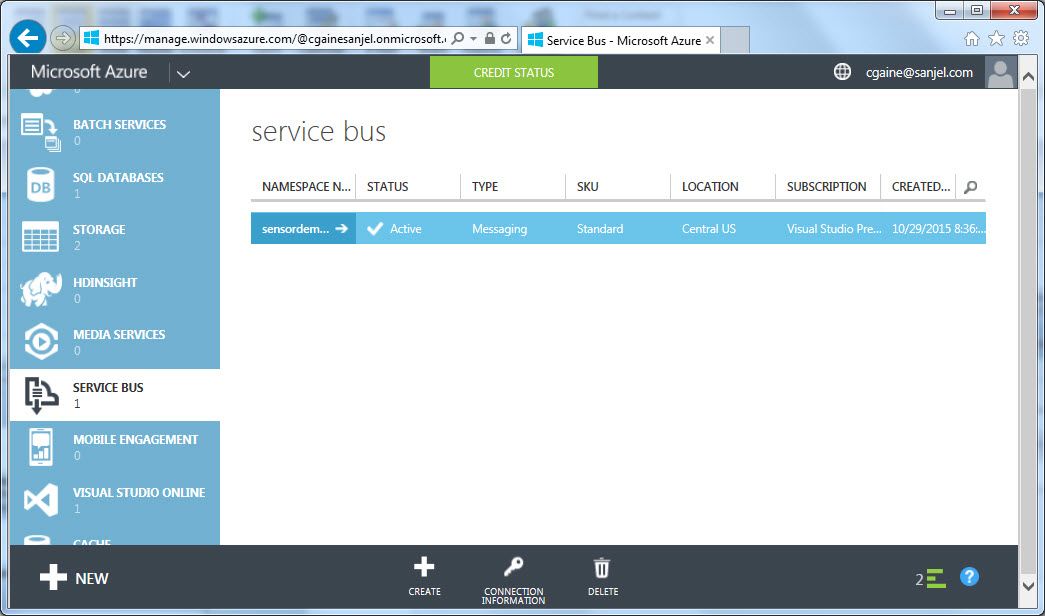Sort by SUBSCRIPTION column header
This screenshot has width=1045, height=616.
828,187
